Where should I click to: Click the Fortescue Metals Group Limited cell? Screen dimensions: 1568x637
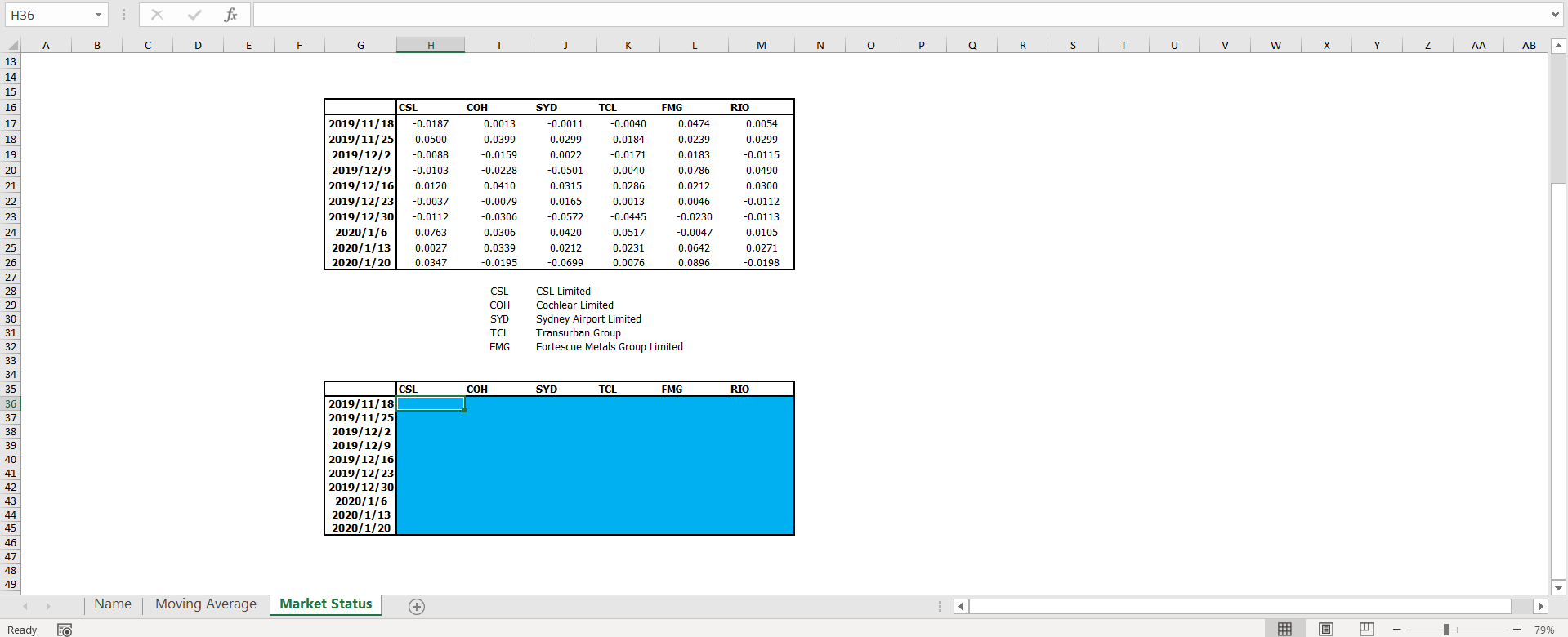610,347
